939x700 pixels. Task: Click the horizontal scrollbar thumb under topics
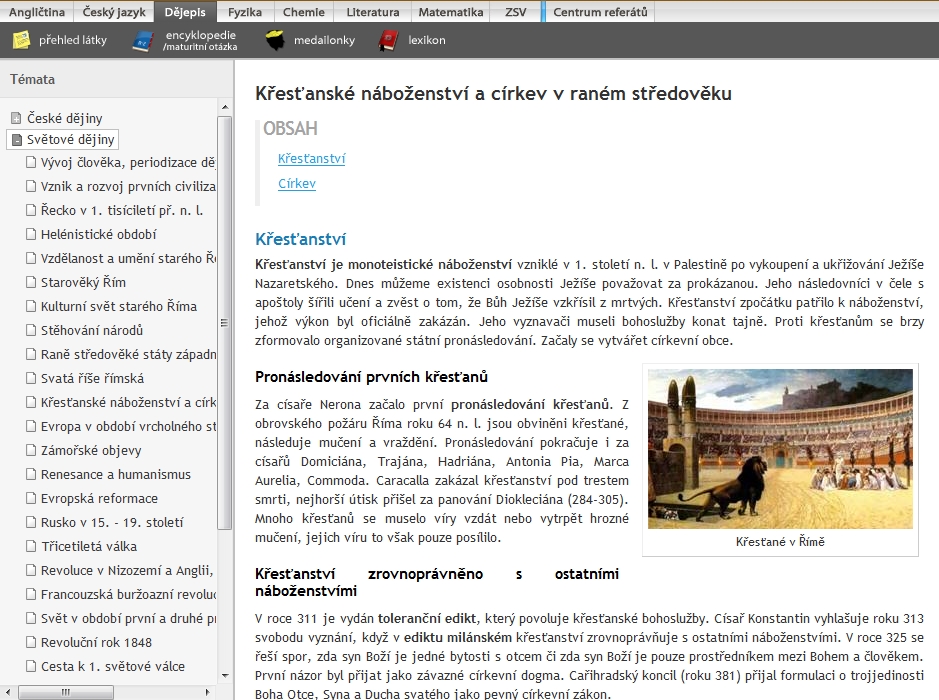[65, 692]
